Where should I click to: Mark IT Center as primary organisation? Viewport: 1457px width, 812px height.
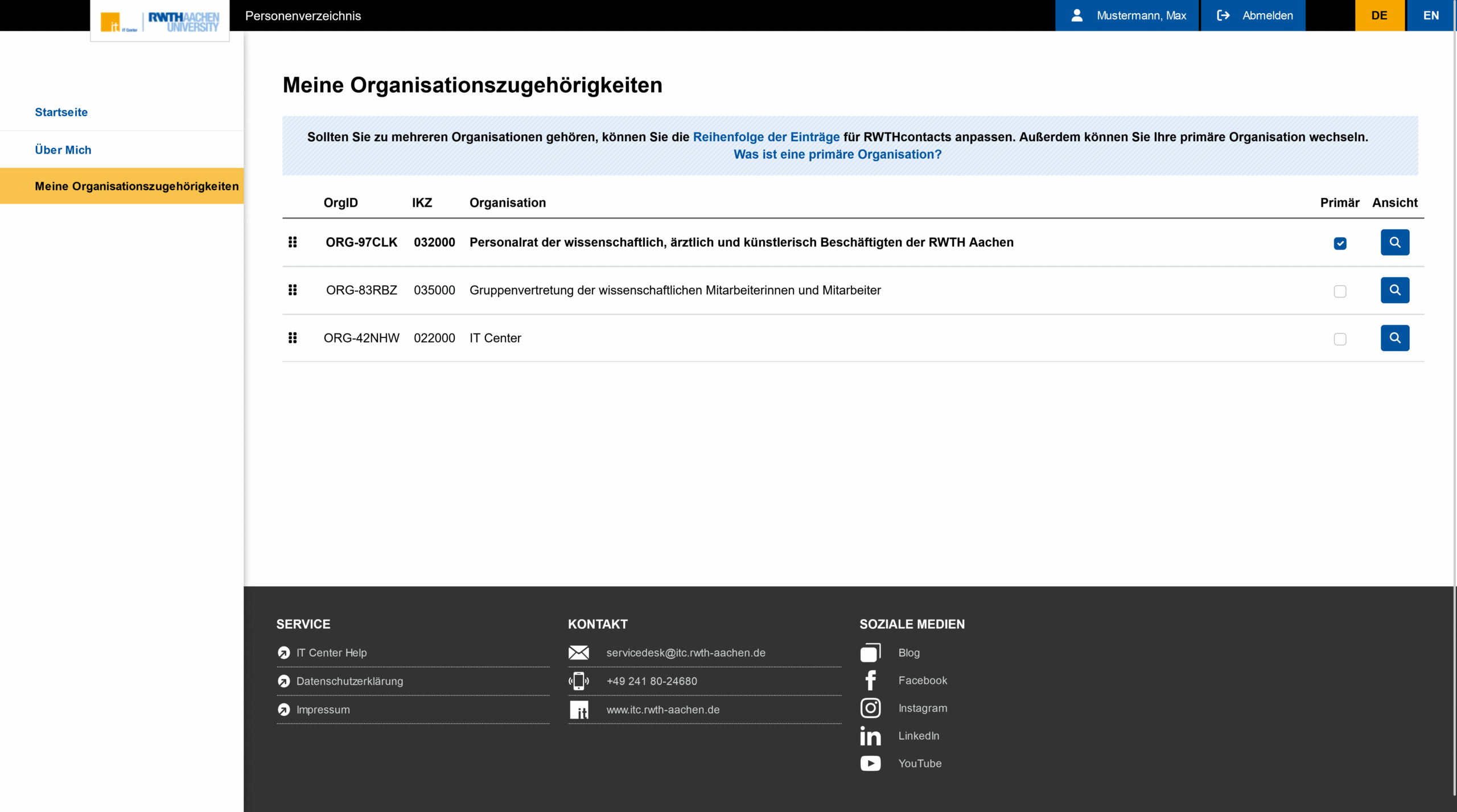(1340, 339)
